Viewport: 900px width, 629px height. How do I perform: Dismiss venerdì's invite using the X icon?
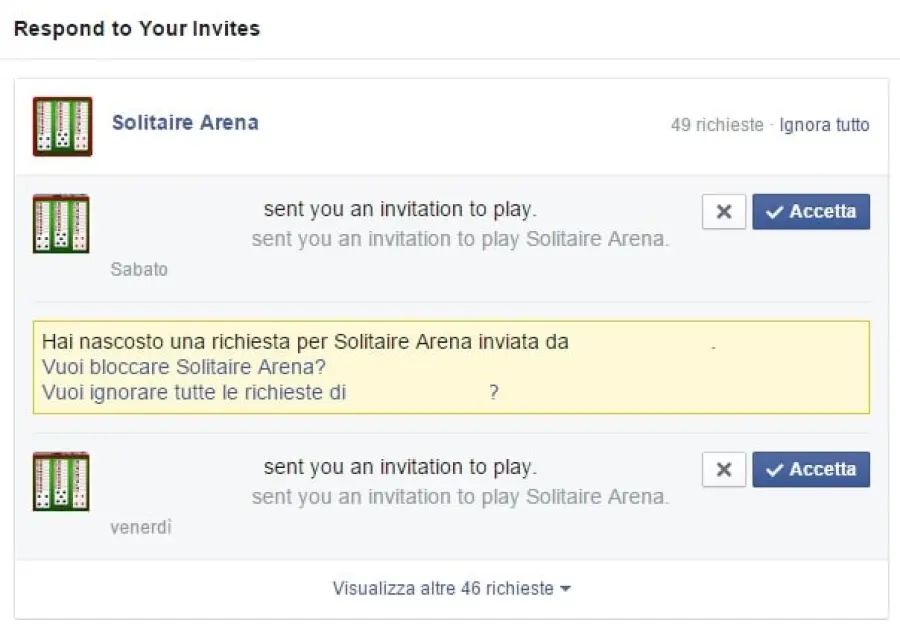point(723,469)
